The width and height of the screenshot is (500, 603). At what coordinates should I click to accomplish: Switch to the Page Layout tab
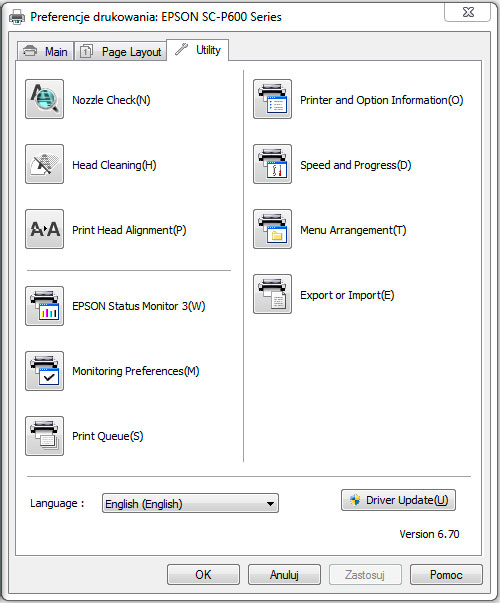pos(120,52)
